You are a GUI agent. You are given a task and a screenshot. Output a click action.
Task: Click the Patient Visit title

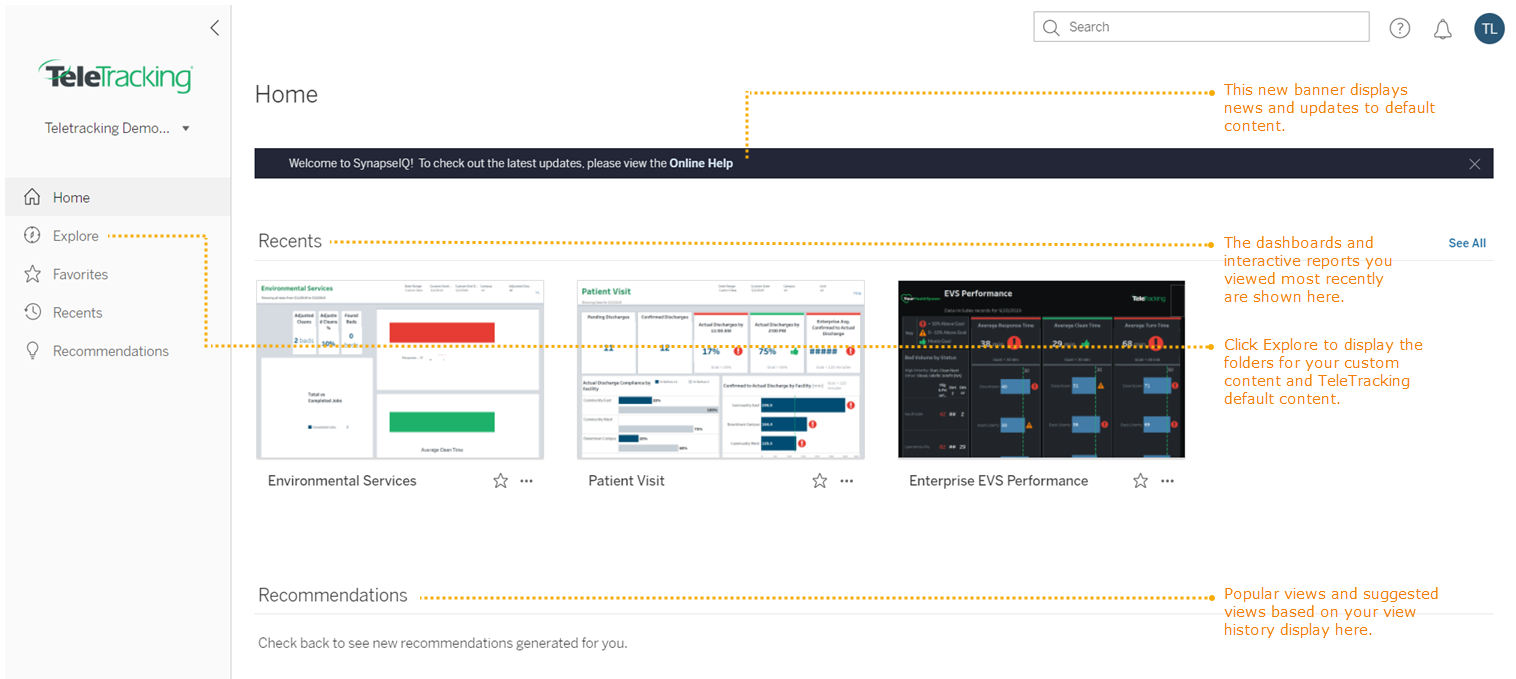click(626, 481)
